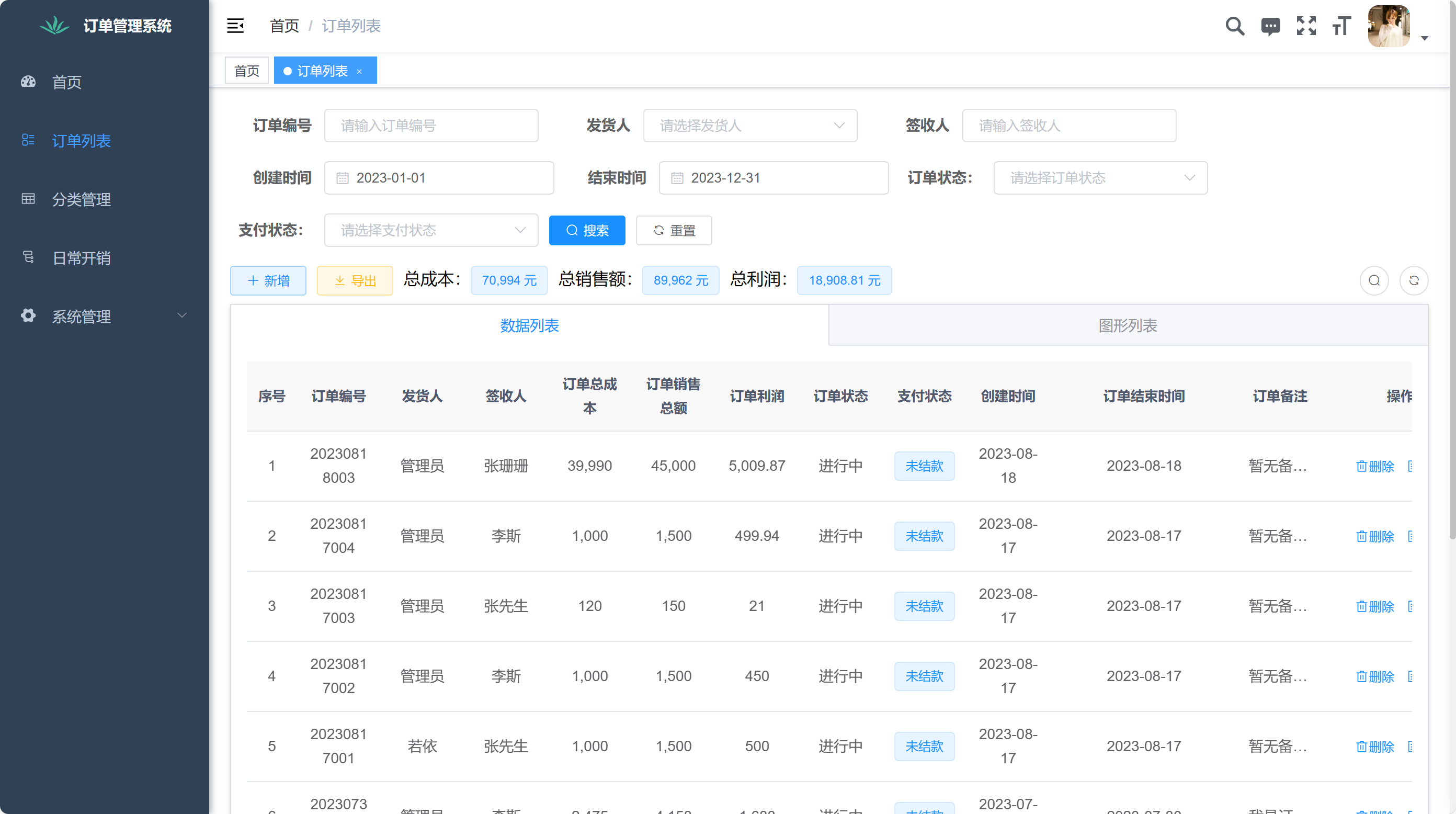Image resolution: width=1456 pixels, height=814 pixels.
Task: Click 未结款 tag in row 1
Action: point(925,466)
